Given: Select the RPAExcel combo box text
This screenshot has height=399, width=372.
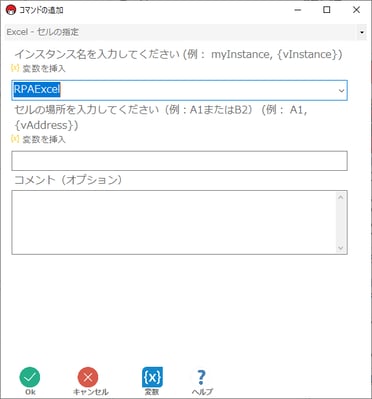Looking at the screenshot, I should pos(37,89).
